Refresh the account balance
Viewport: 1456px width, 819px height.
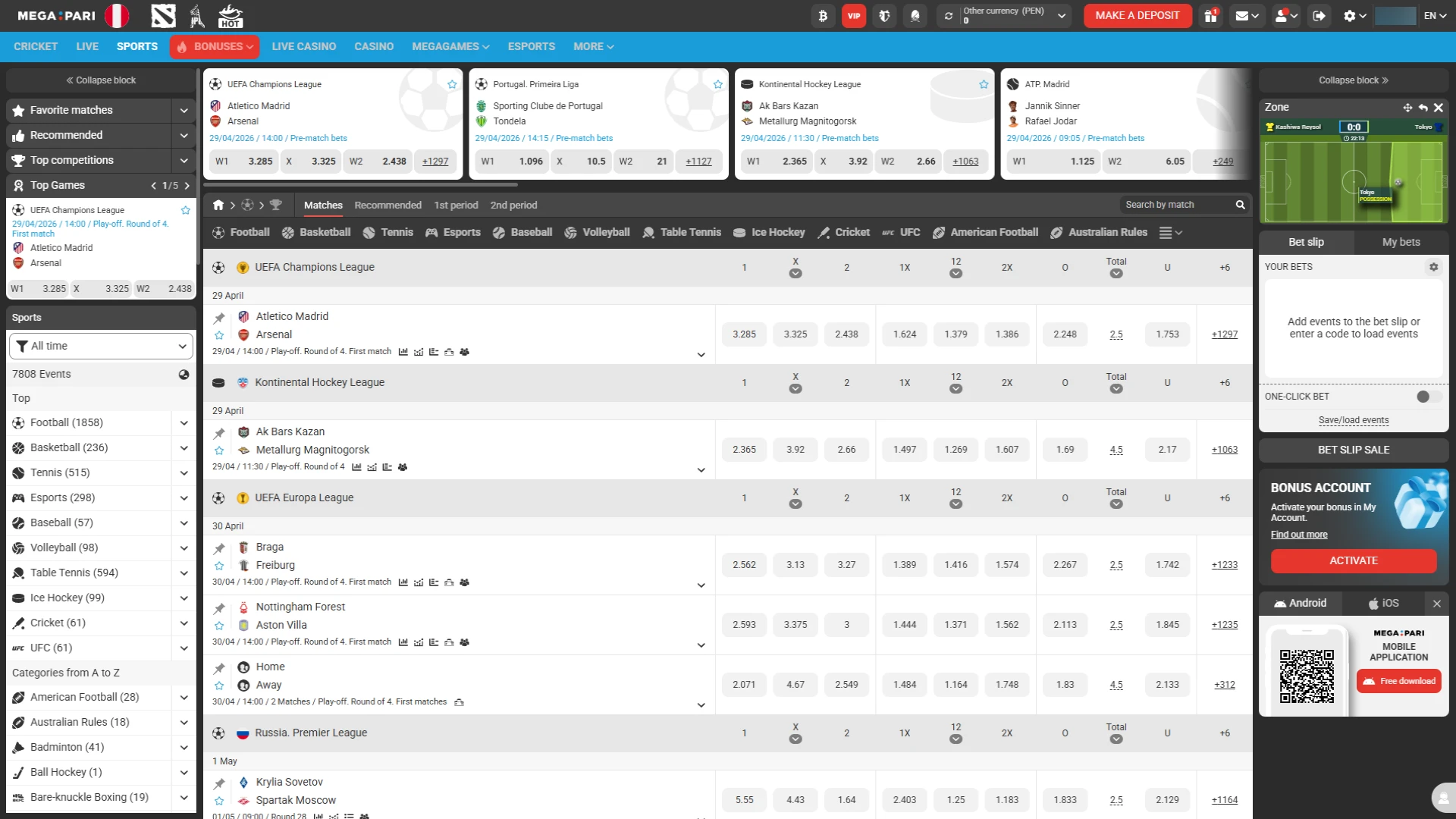click(x=948, y=16)
